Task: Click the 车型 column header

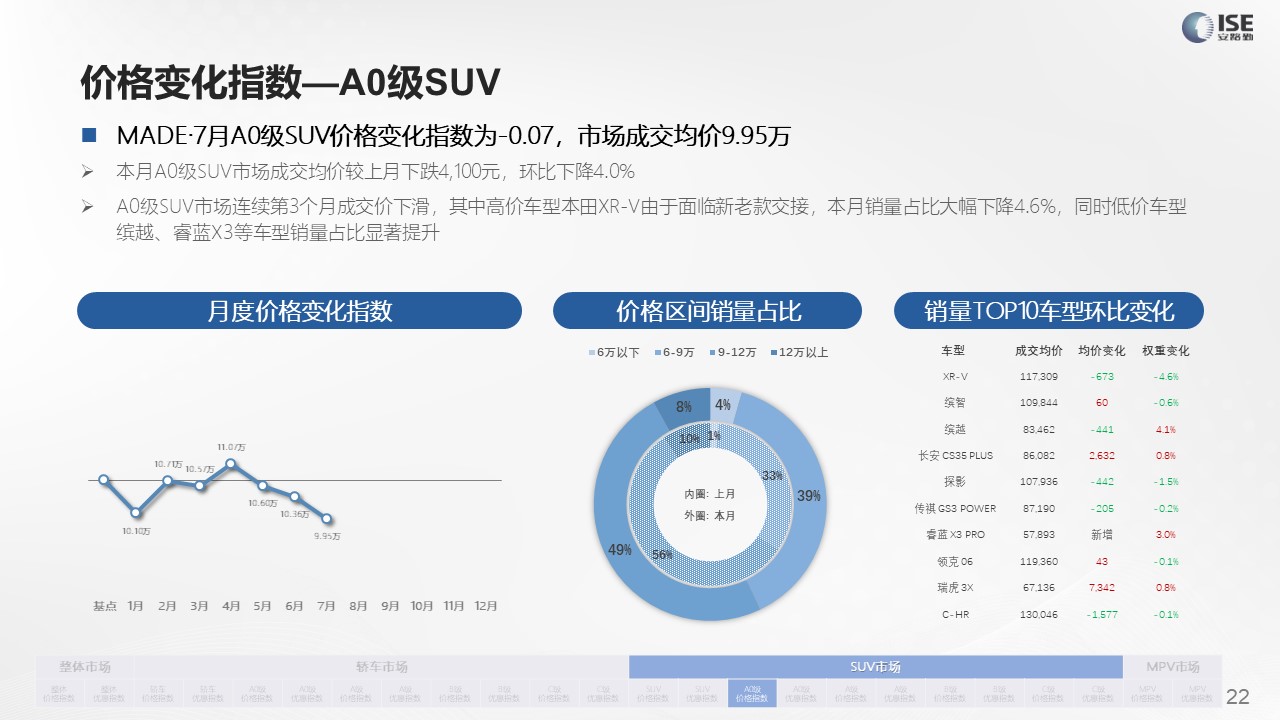Action: [x=953, y=351]
